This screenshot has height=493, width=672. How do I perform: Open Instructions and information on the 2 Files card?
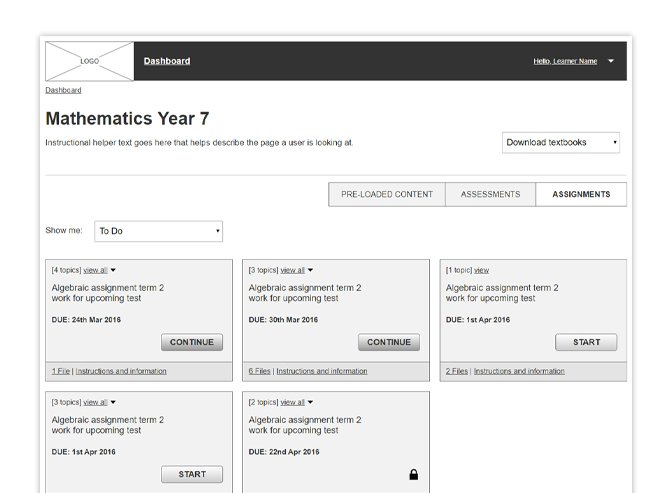pyautogui.click(x=519, y=371)
